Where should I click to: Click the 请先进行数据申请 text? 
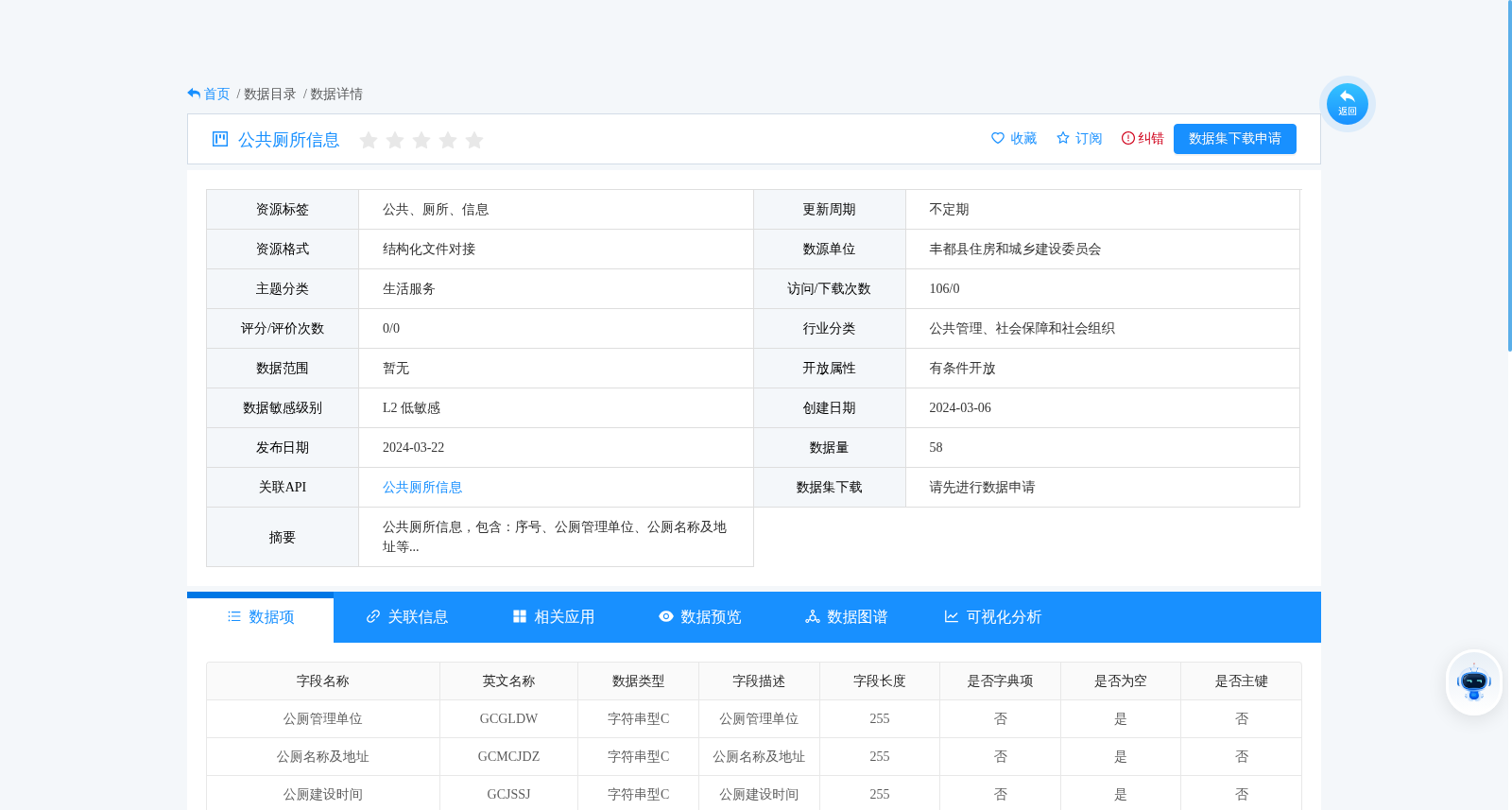982,488
